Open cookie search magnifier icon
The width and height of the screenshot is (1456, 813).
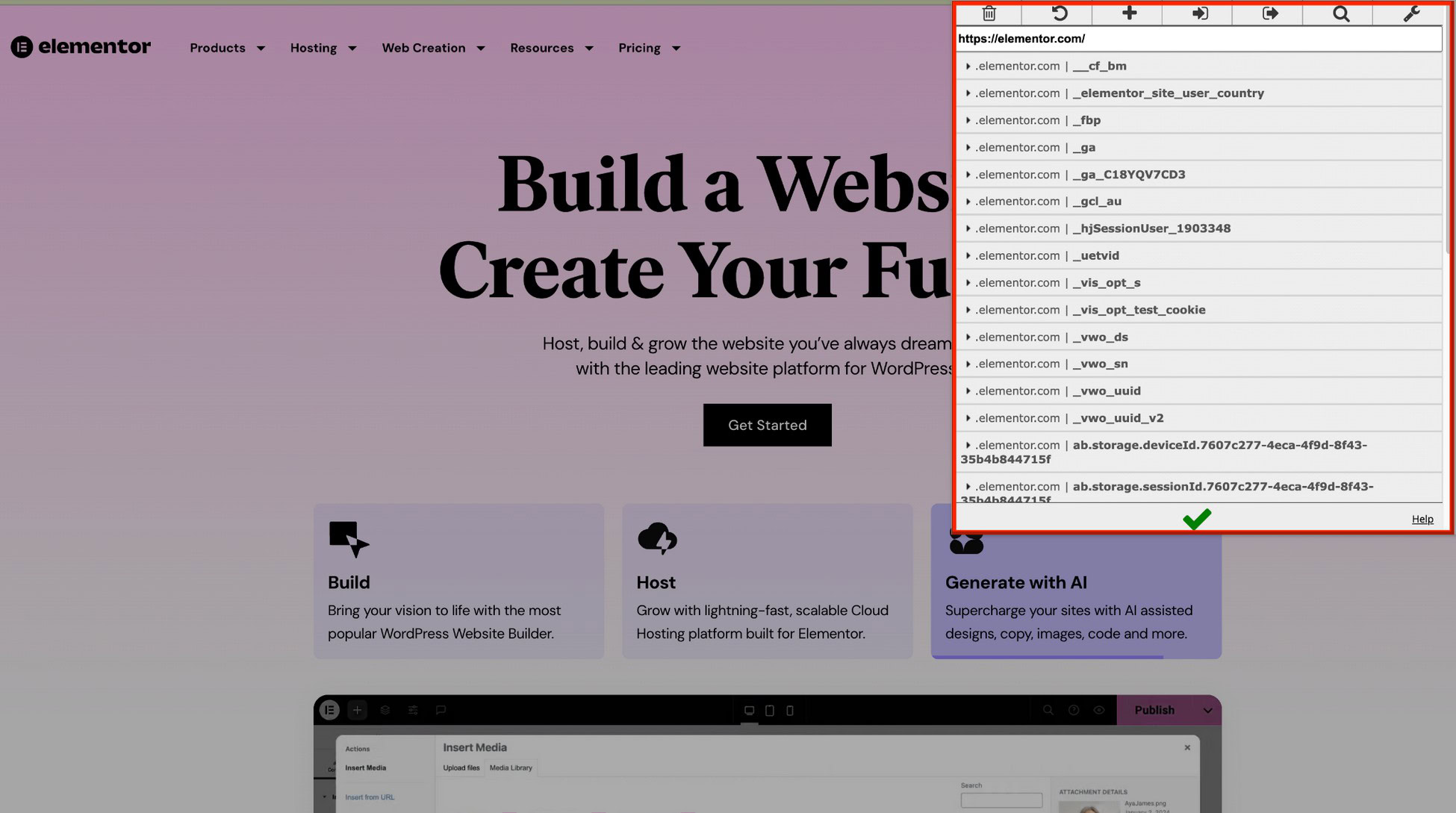coord(1341,13)
